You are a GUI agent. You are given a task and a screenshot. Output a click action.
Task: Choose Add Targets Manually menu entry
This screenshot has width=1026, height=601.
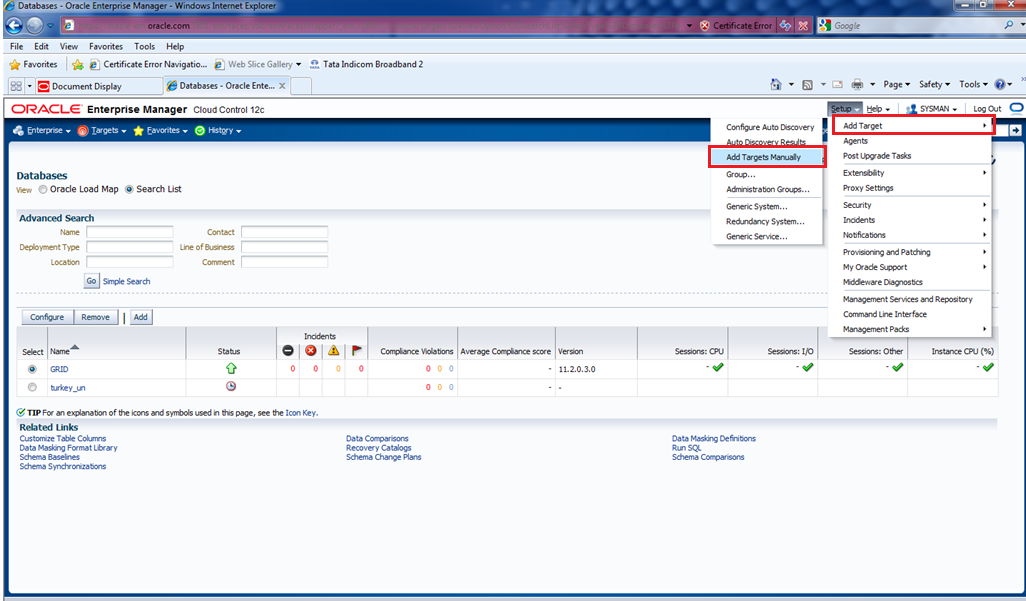coord(763,157)
